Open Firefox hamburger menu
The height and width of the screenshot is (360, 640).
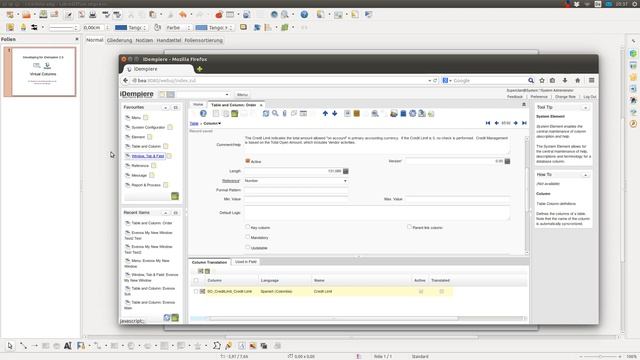pos(591,80)
